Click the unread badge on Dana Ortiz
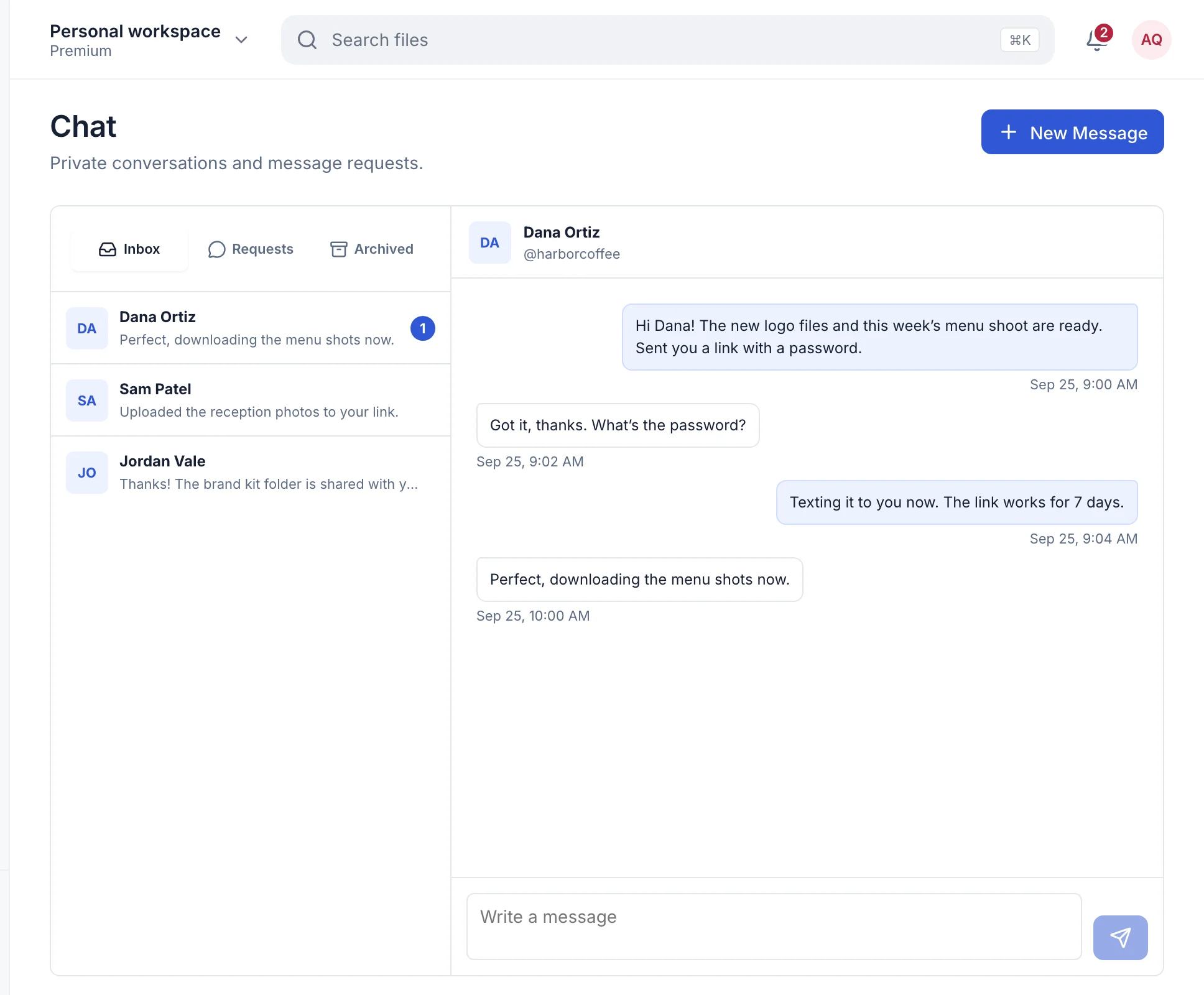This screenshot has width=1204, height=995. tap(423, 328)
